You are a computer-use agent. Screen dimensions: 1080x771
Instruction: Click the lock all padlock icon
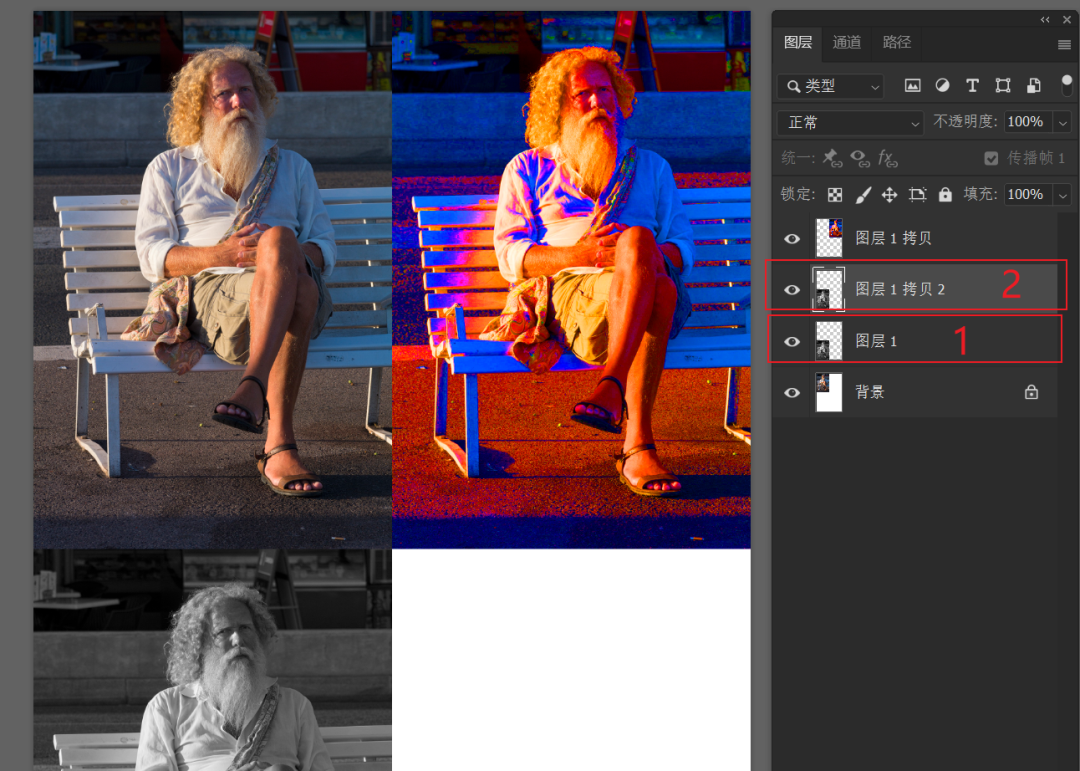point(945,194)
